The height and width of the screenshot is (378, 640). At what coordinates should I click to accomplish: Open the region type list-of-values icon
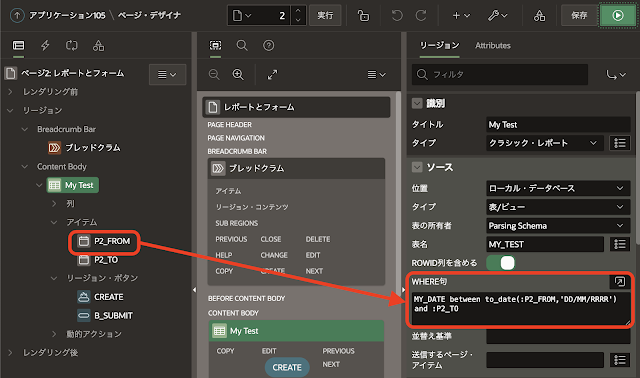pyautogui.click(x=620, y=143)
